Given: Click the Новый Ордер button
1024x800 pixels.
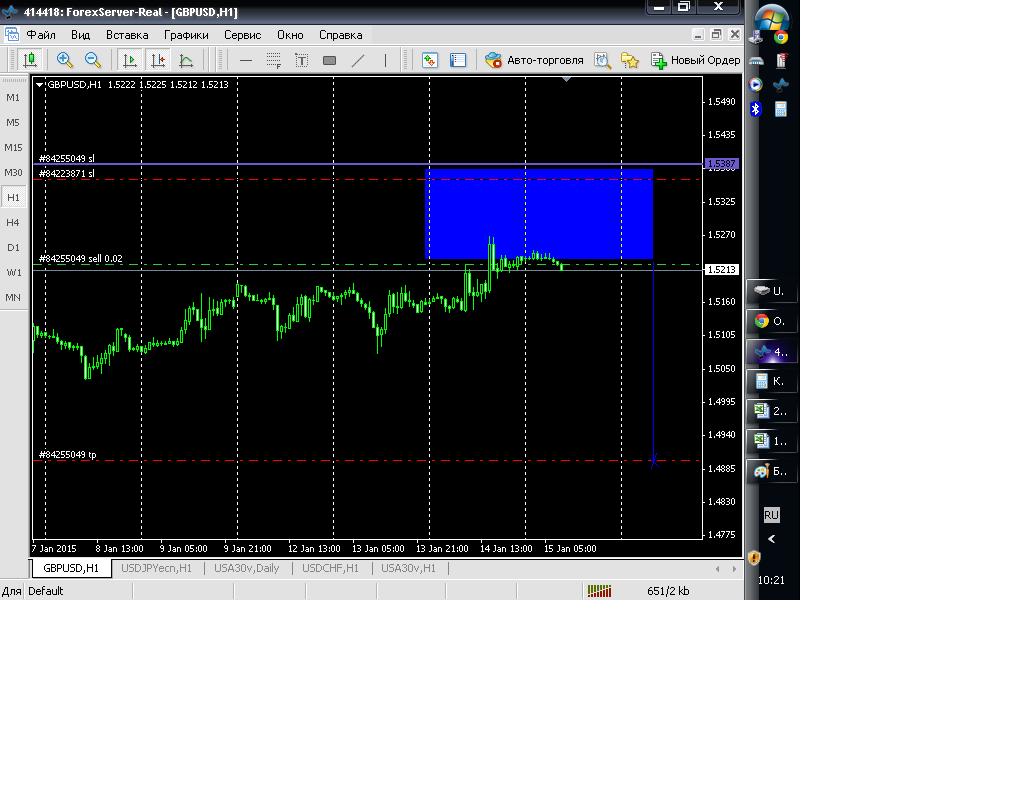Looking at the screenshot, I should pyautogui.click(x=695, y=60).
